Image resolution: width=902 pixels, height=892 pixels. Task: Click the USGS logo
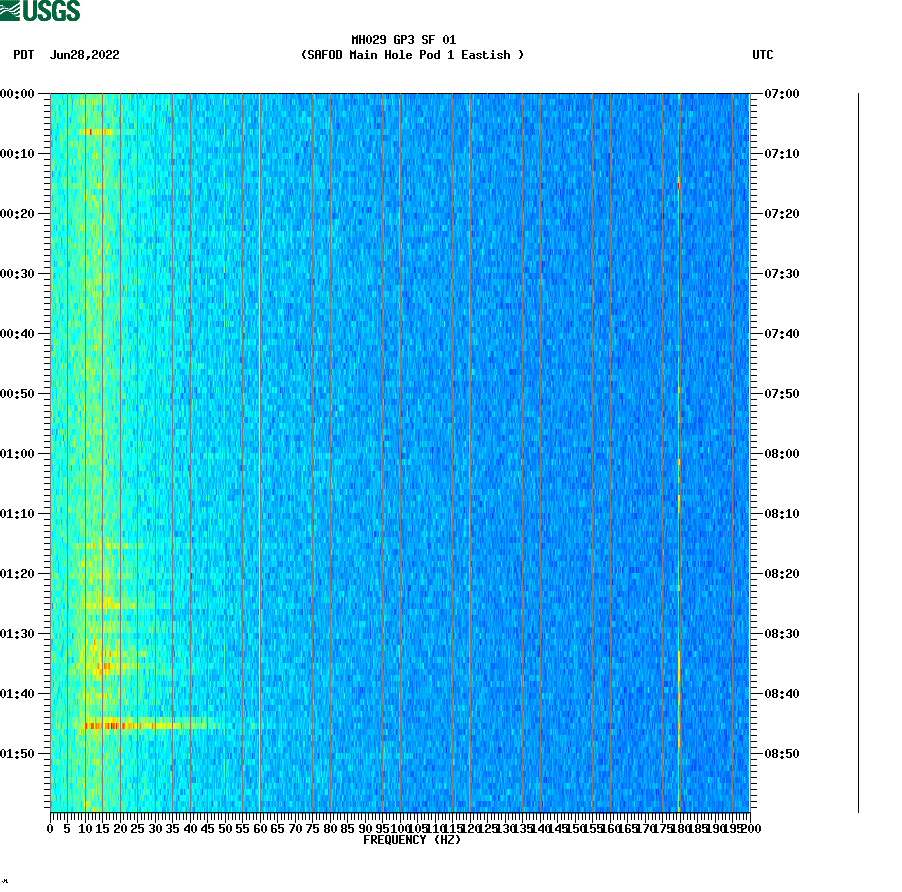click(40, 11)
